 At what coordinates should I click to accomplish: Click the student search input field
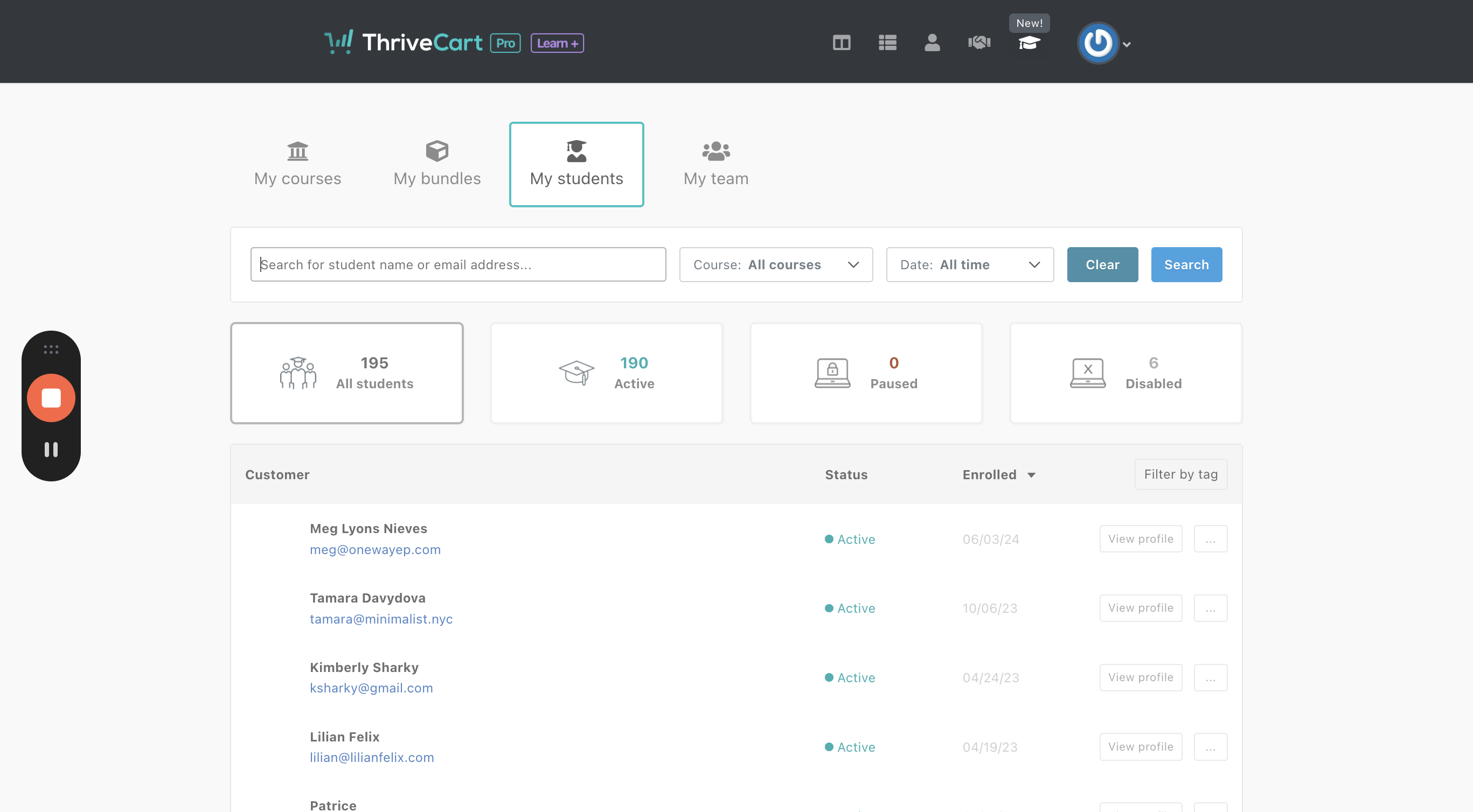[457, 264]
